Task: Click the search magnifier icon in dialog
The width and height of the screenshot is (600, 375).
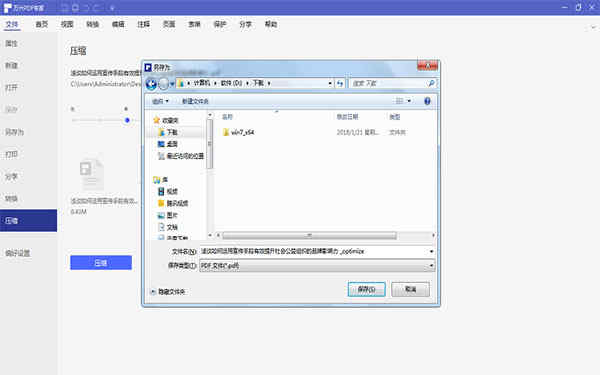Action: (431, 83)
